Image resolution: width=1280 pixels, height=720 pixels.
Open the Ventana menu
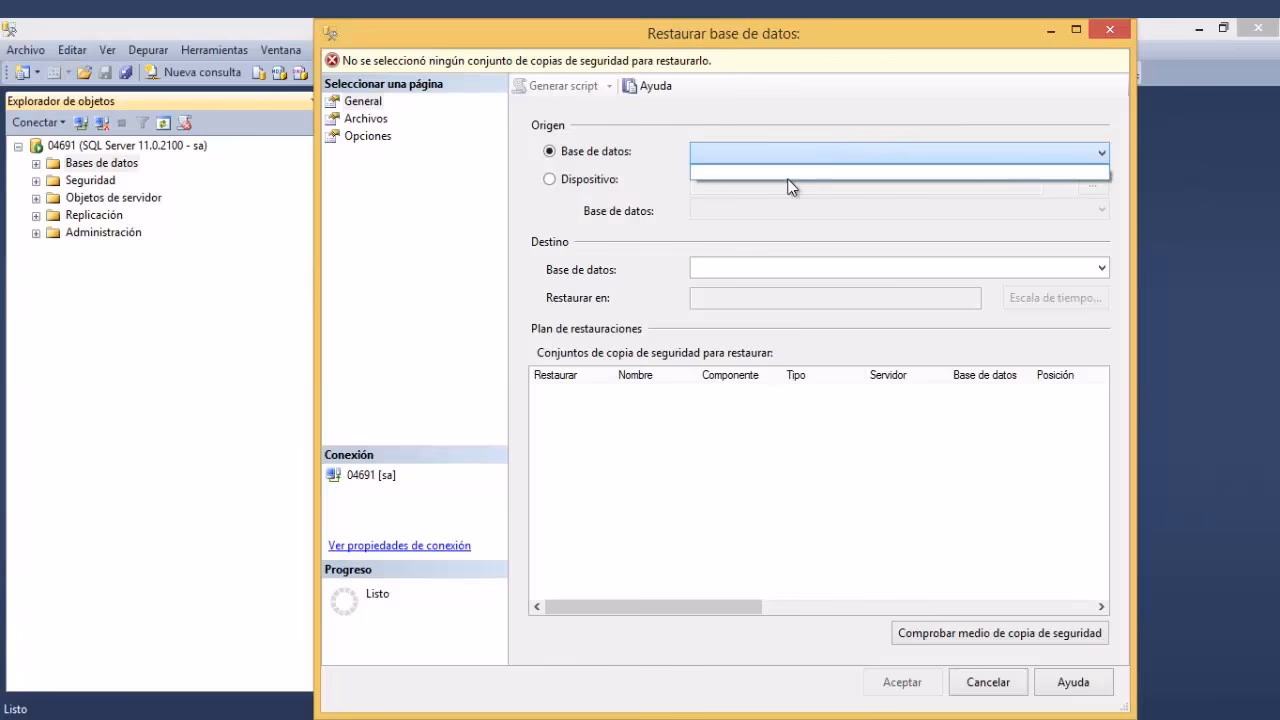coord(281,50)
